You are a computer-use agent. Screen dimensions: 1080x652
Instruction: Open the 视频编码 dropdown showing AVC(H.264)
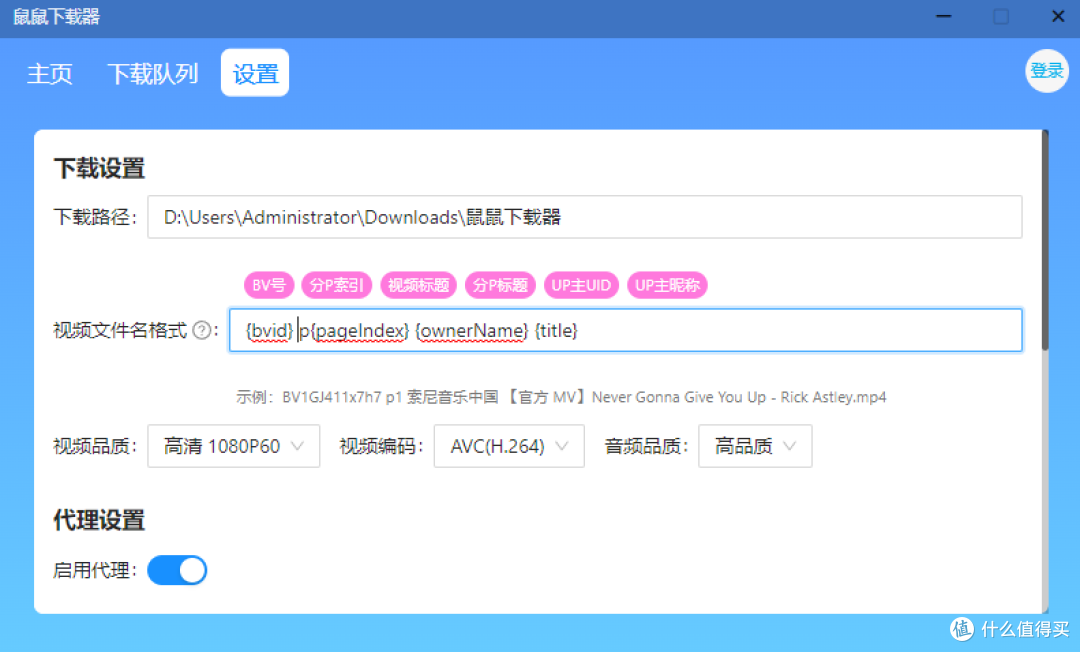click(x=509, y=446)
